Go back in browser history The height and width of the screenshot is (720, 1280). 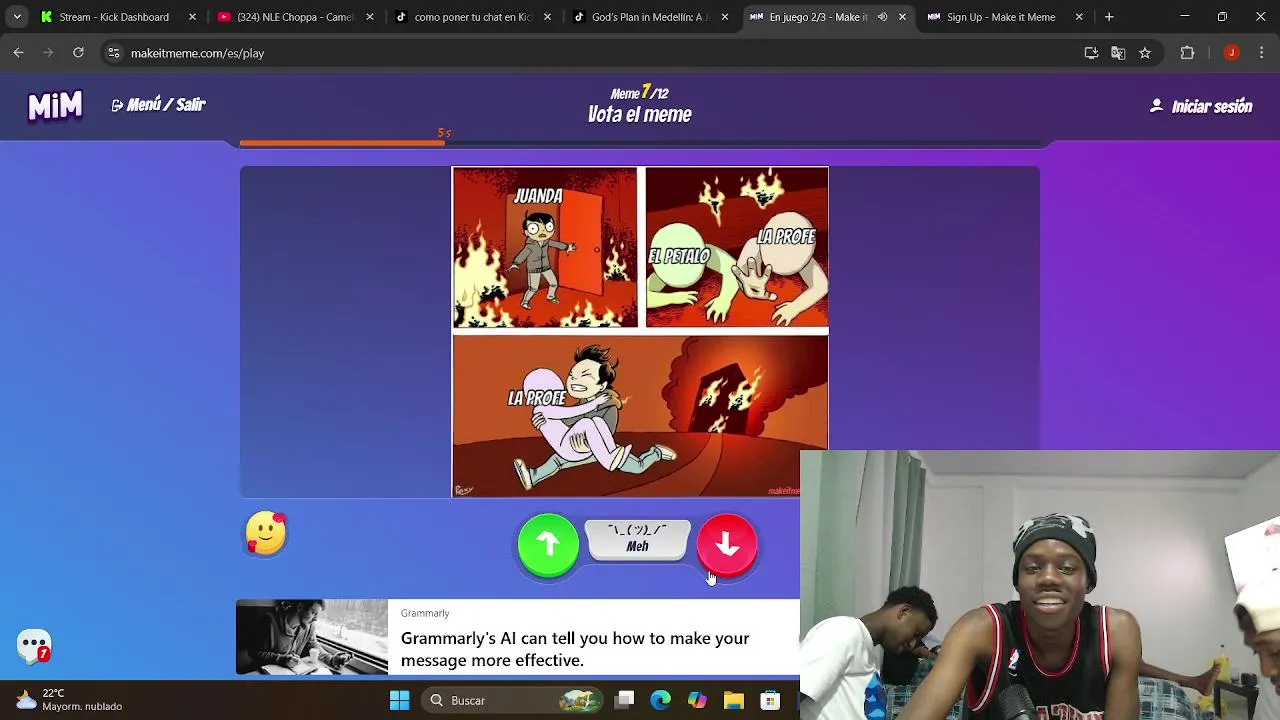tap(19, 53)
